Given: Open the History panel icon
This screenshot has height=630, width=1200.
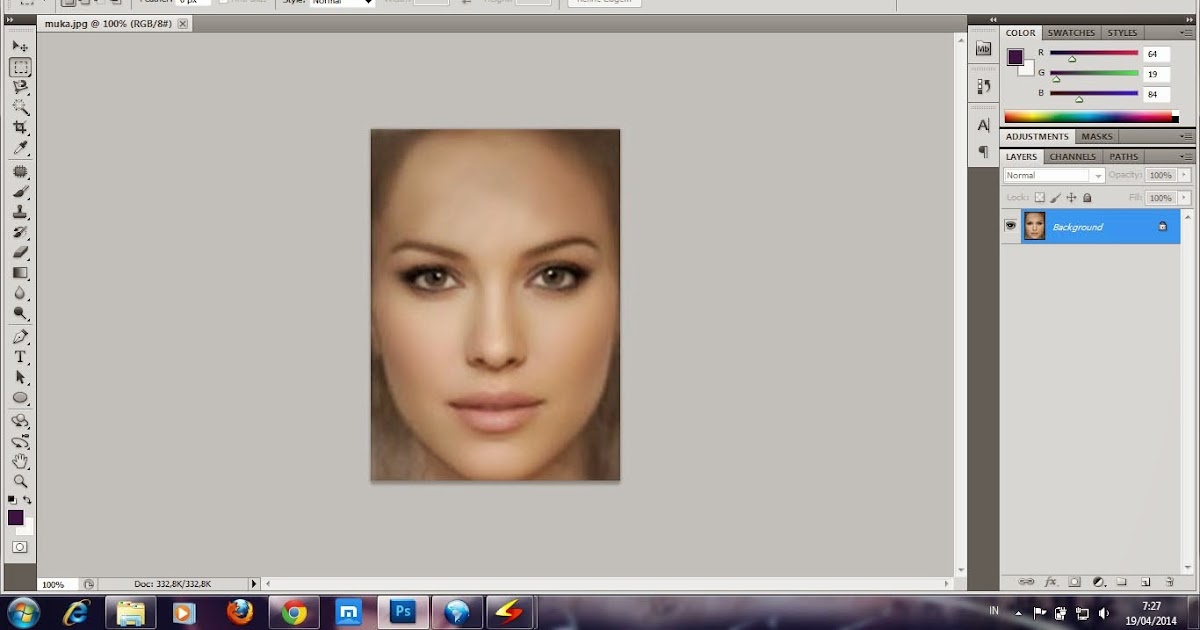Looking at the screenshot, I should click(983, 87).
